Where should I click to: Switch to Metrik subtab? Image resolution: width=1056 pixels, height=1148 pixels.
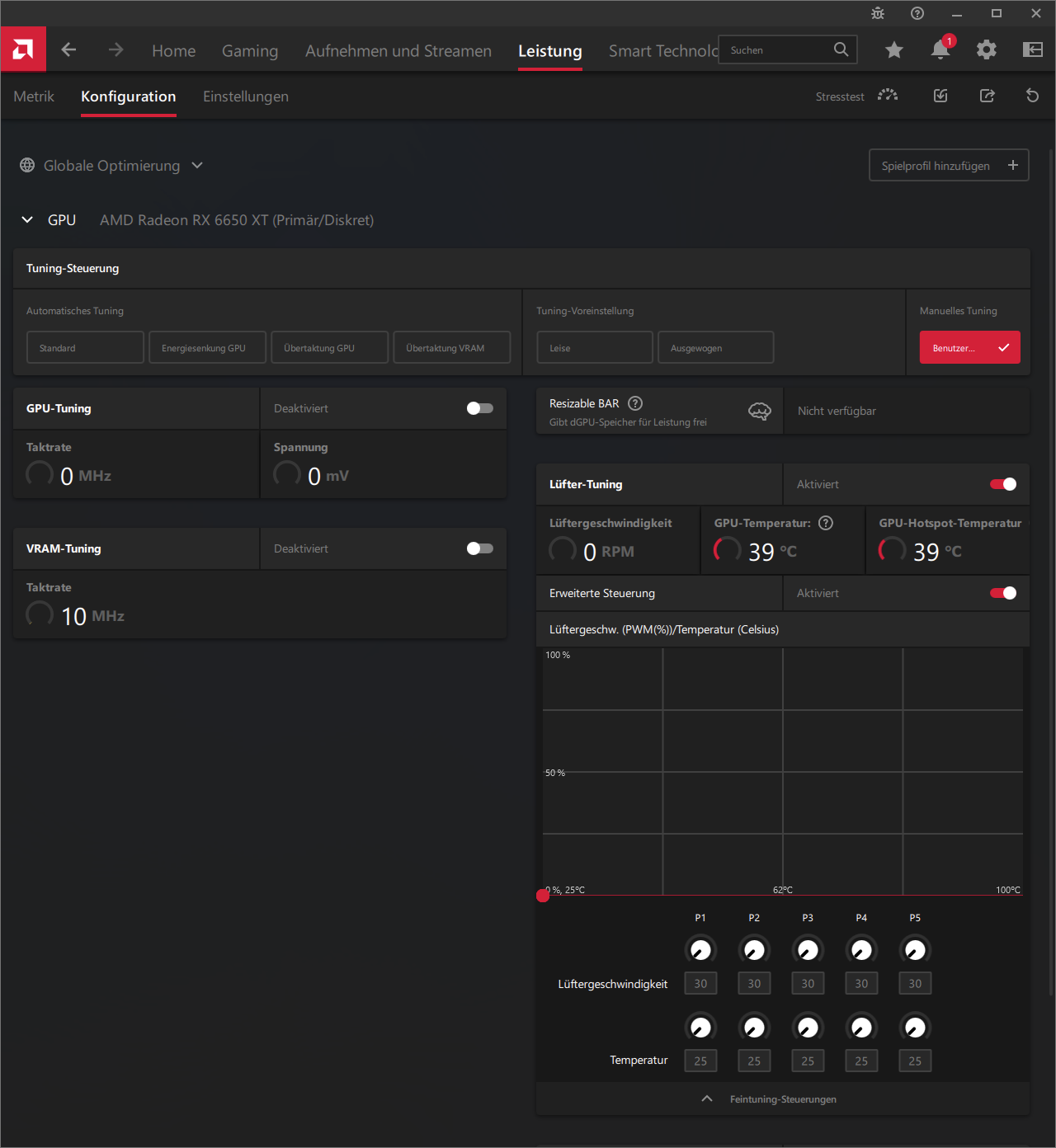pyautogui.click(x=34, y=96)
